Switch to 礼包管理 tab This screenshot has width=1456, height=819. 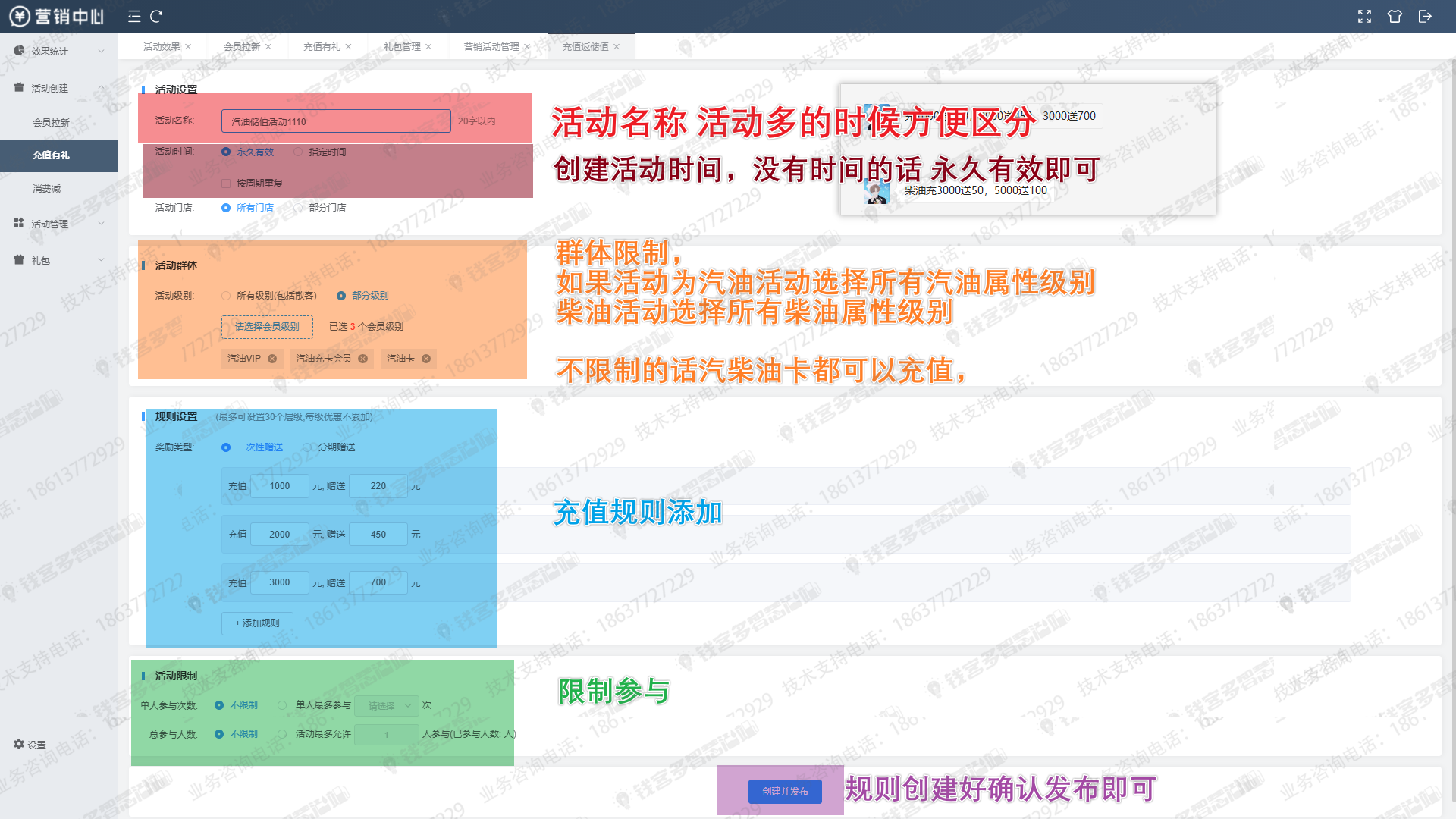[x=402, y=46]
